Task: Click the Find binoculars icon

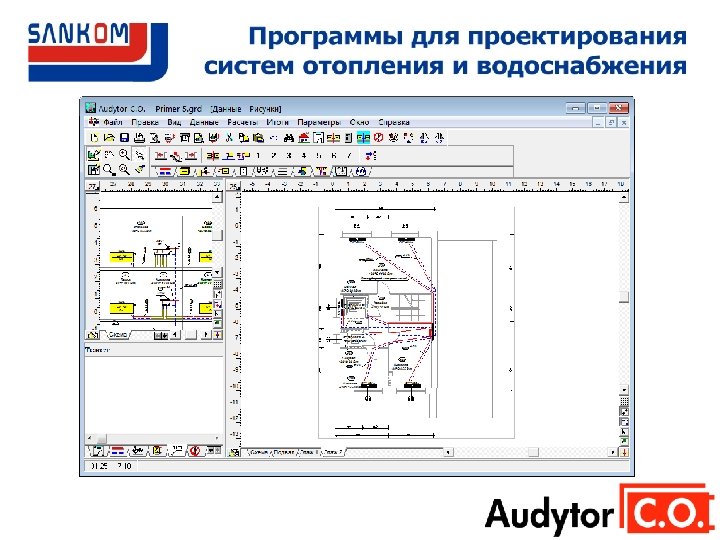Action: click(289, 137)
